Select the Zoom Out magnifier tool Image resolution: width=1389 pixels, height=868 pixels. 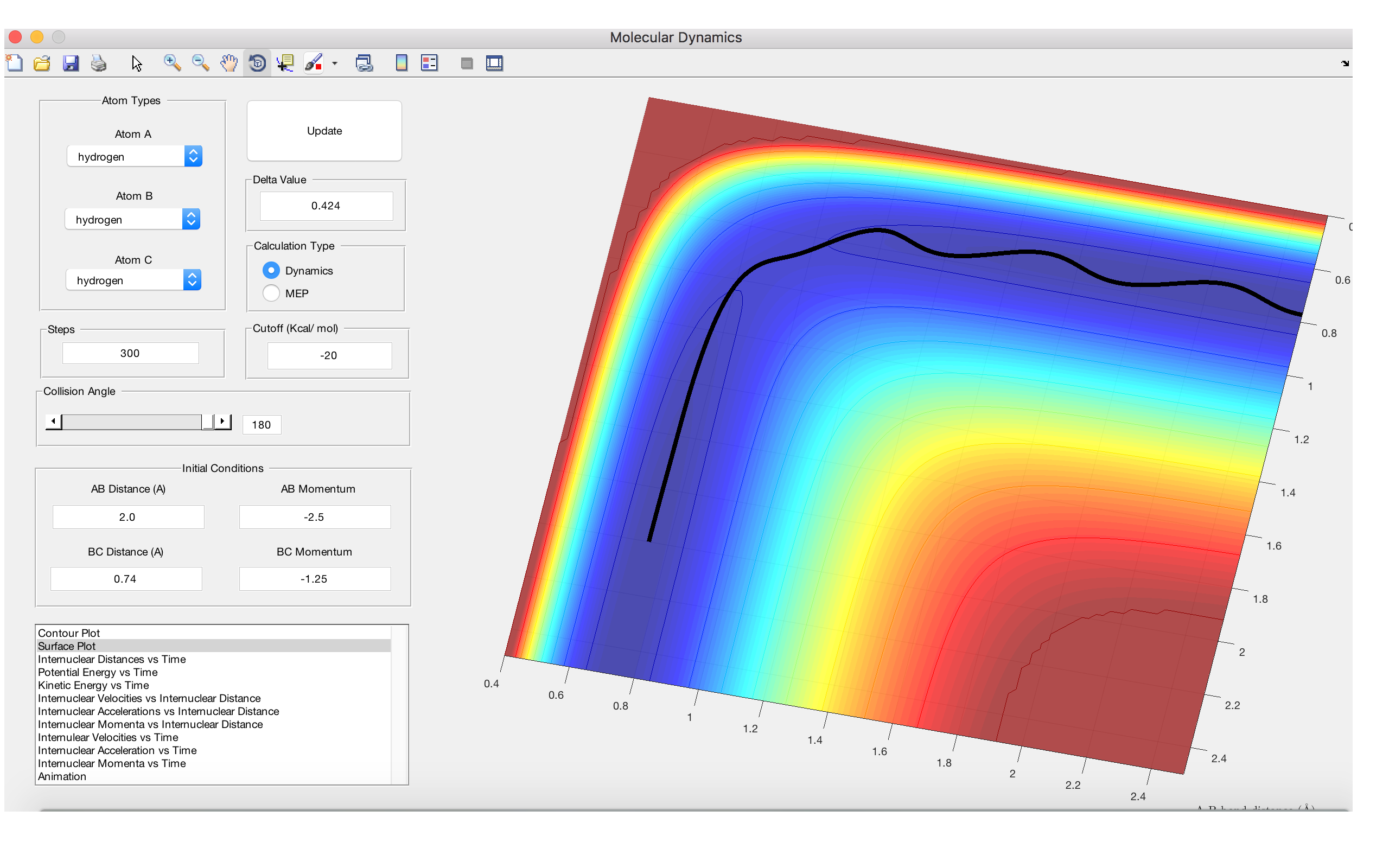click(200, 63)
